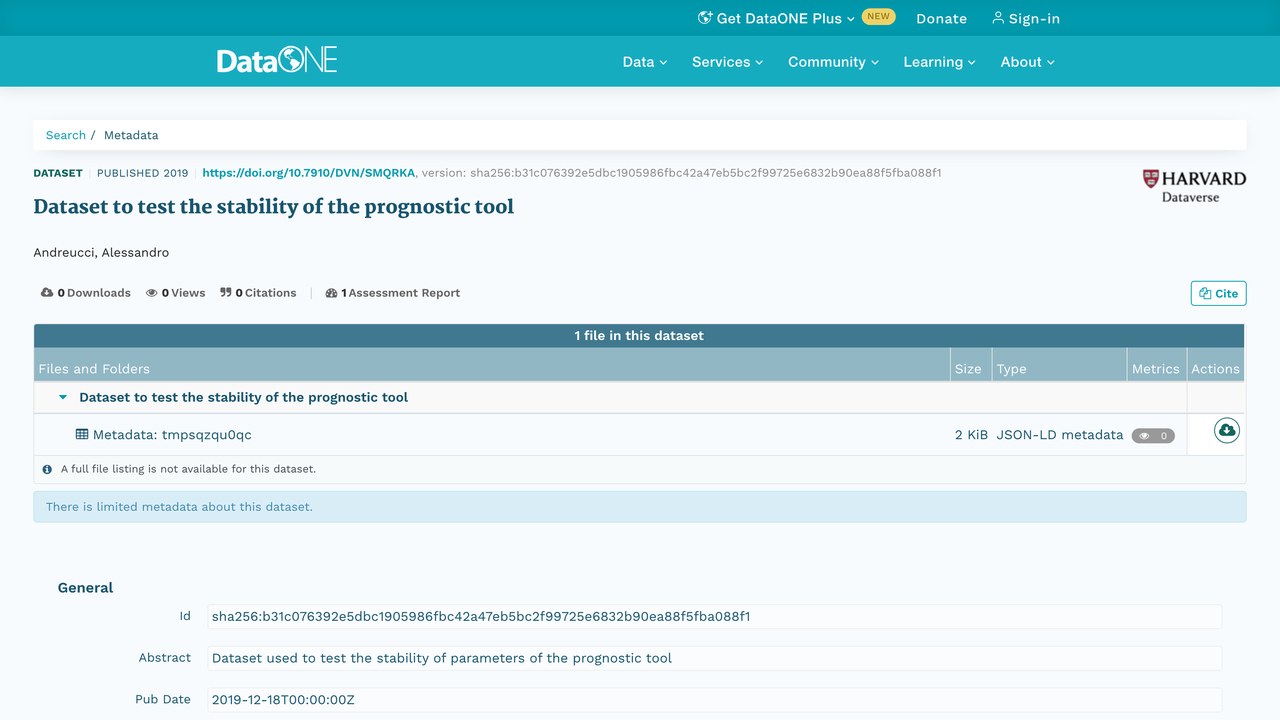The image size is (1280, 720).
Task: Click the DataONE logo
Action: click(277, 60)
